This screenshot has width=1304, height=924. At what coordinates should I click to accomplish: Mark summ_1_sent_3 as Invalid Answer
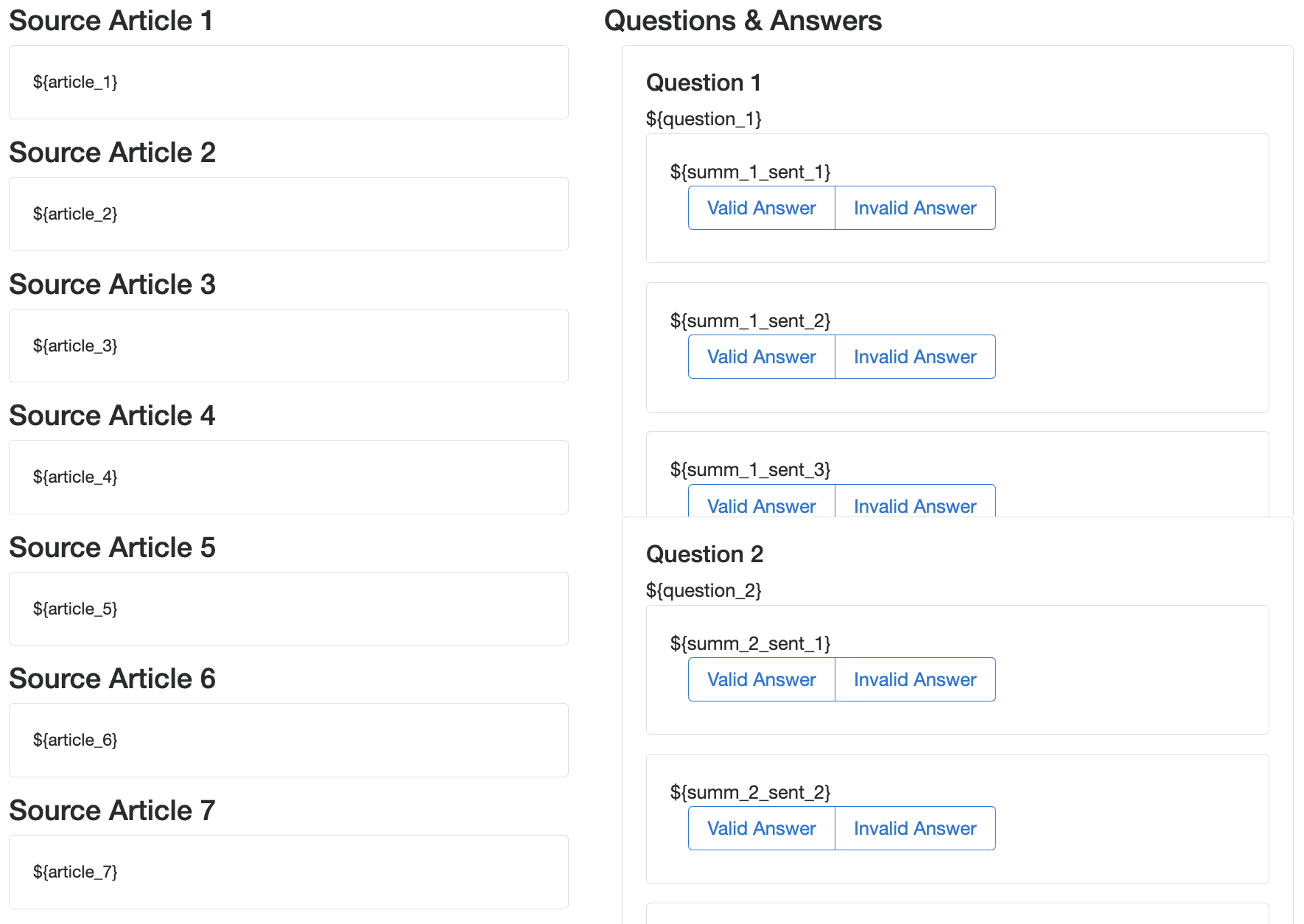pyautogui.click(x=914, y=505)
